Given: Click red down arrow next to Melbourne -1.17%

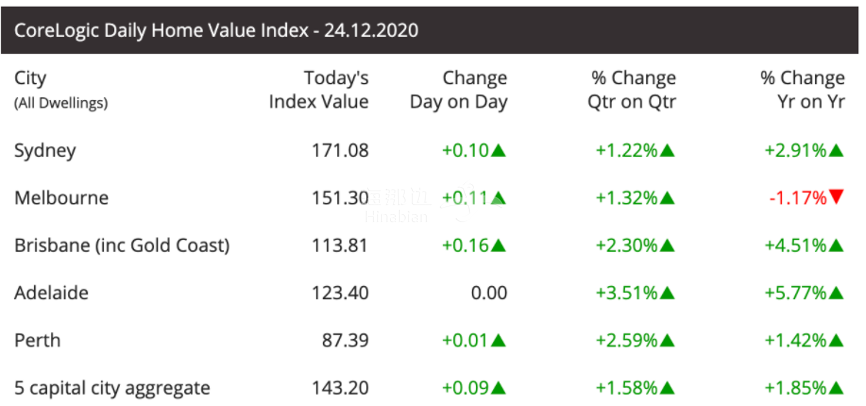Looking at the screenshot, I should click(x=836, y=197).
